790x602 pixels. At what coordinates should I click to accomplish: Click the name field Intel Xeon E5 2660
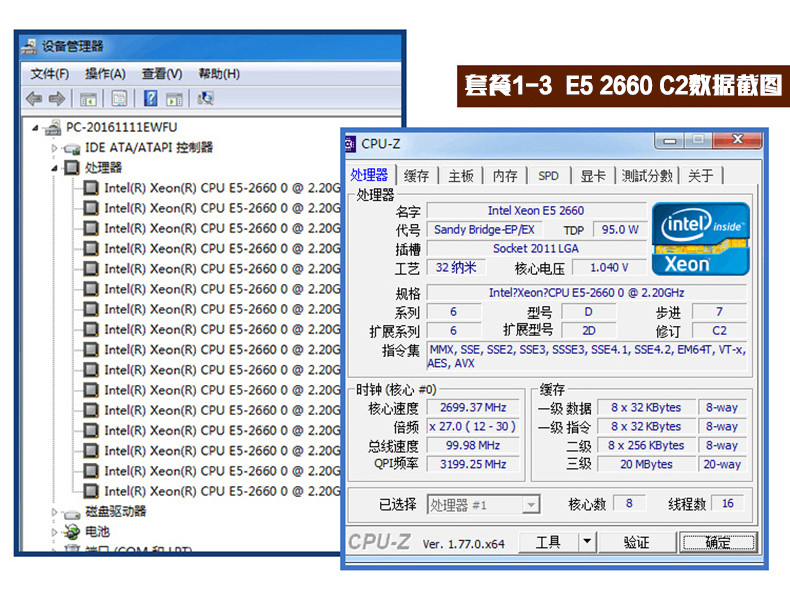[x=536, y=211]
